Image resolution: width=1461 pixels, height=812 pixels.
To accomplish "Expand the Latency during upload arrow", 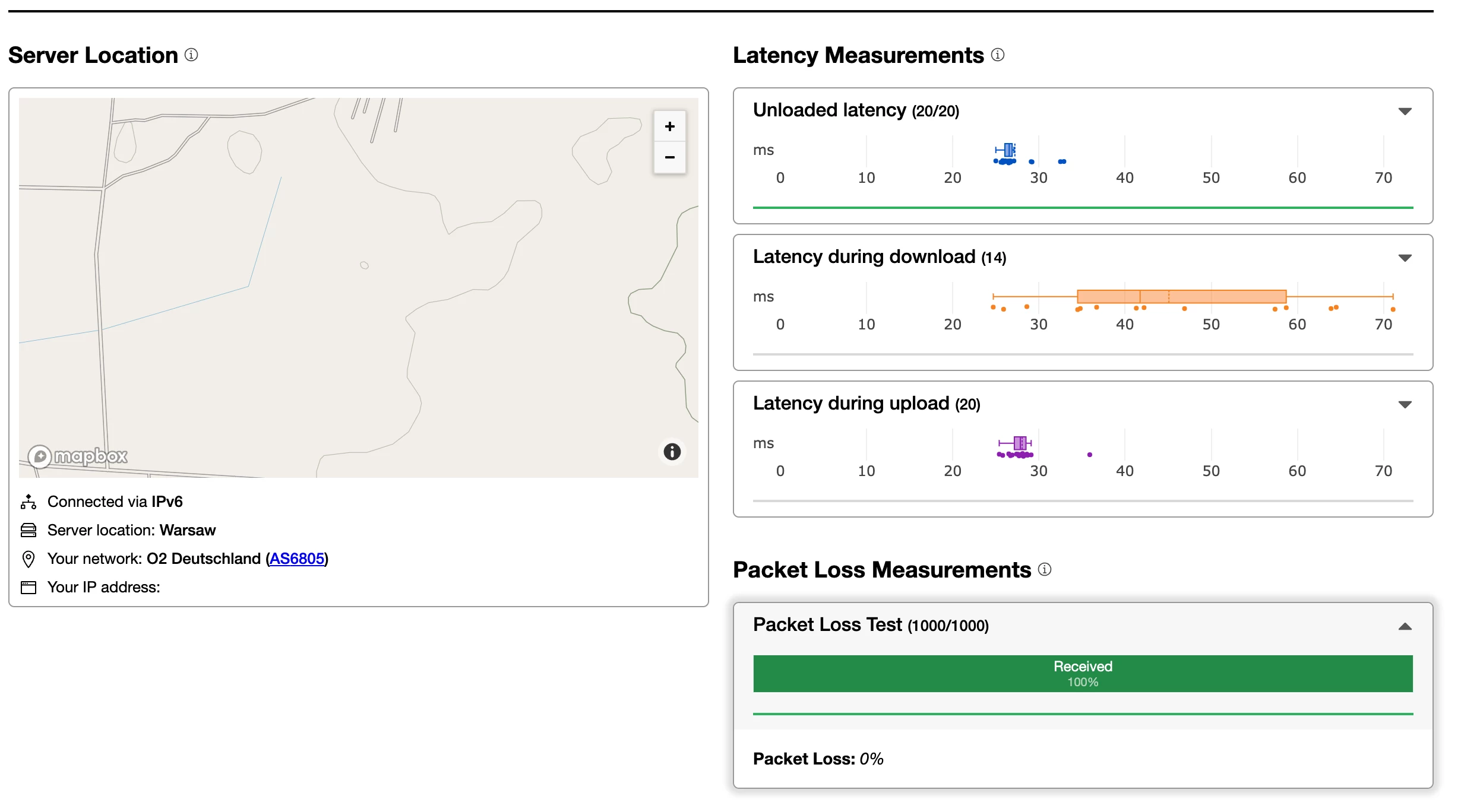I will (x=1405, y=404).
